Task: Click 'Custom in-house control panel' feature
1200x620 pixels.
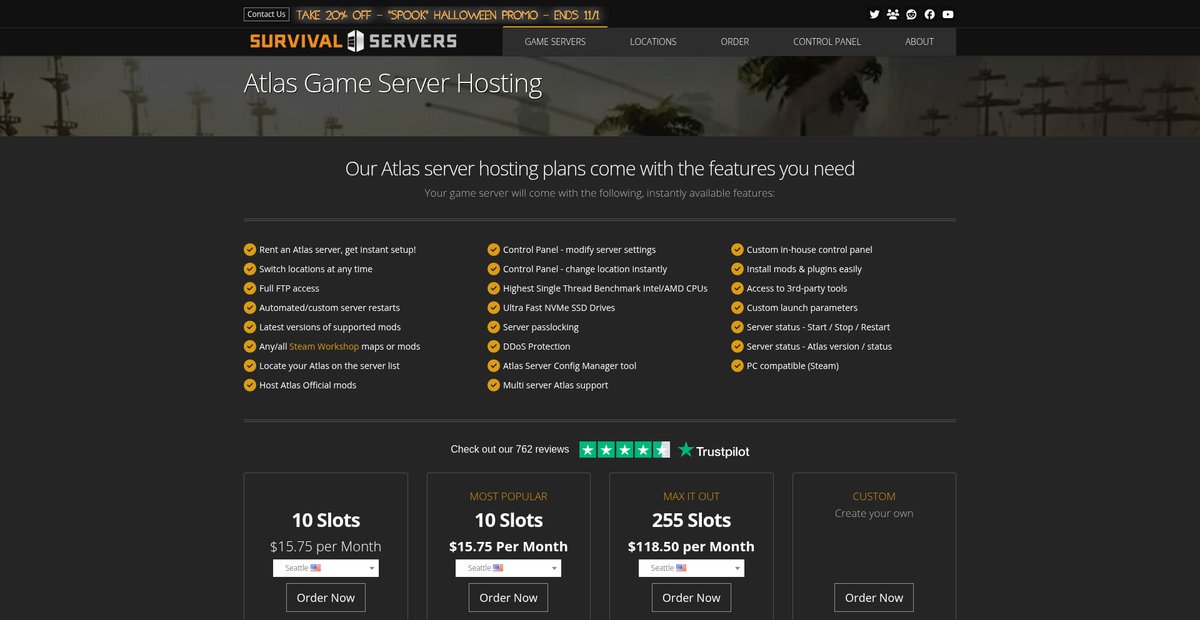Action: tap(810, 250)
